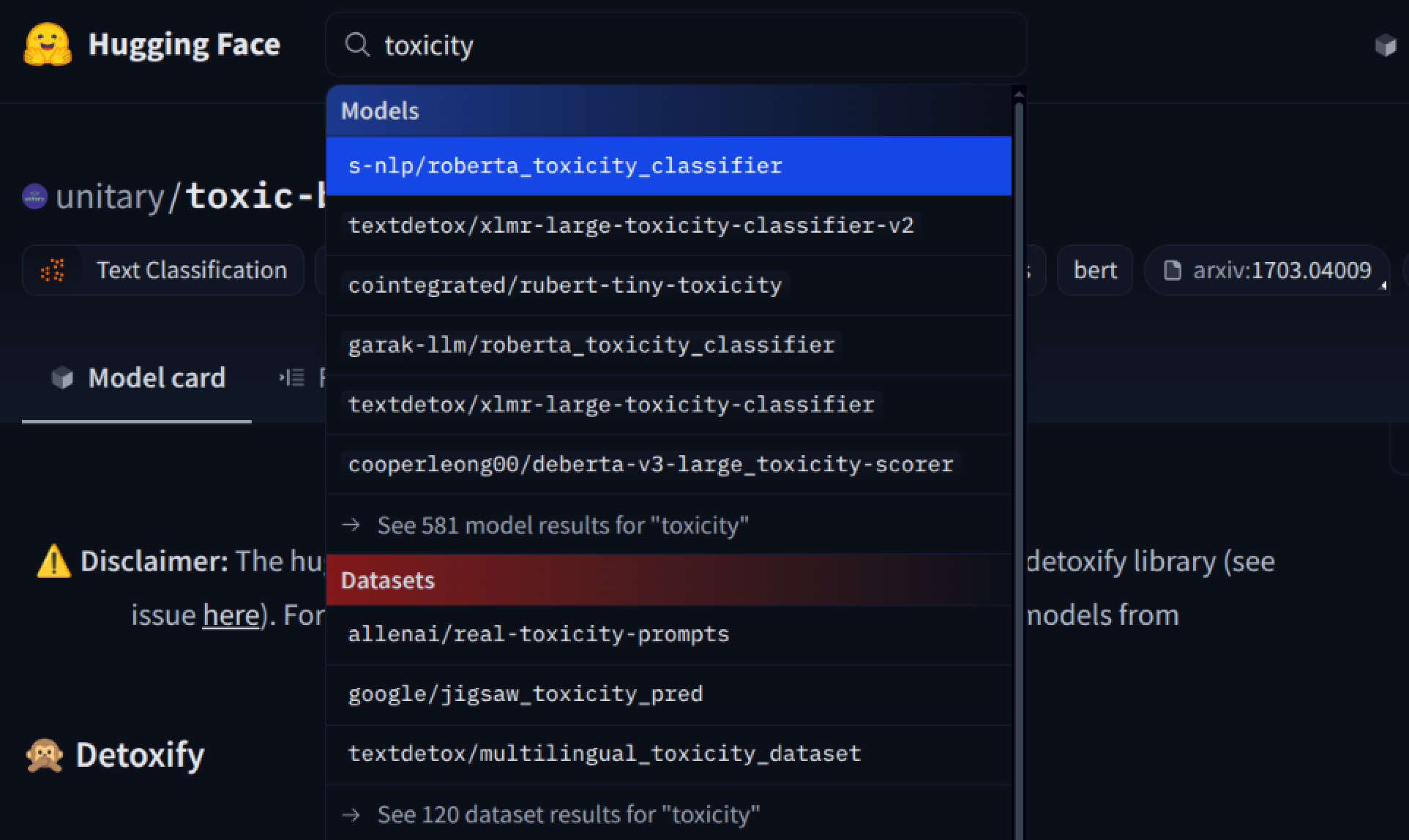Follow the "here" issue link

pyautogui.click(x=231, y=615)
